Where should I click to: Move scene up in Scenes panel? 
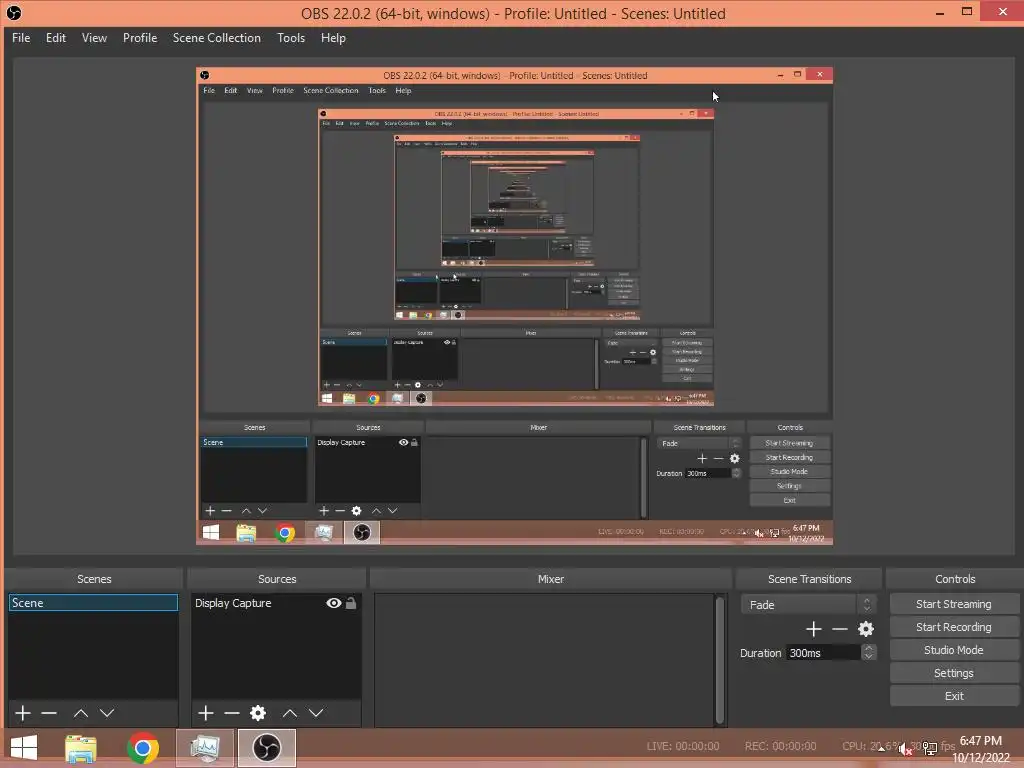click(x=81, y=712)
